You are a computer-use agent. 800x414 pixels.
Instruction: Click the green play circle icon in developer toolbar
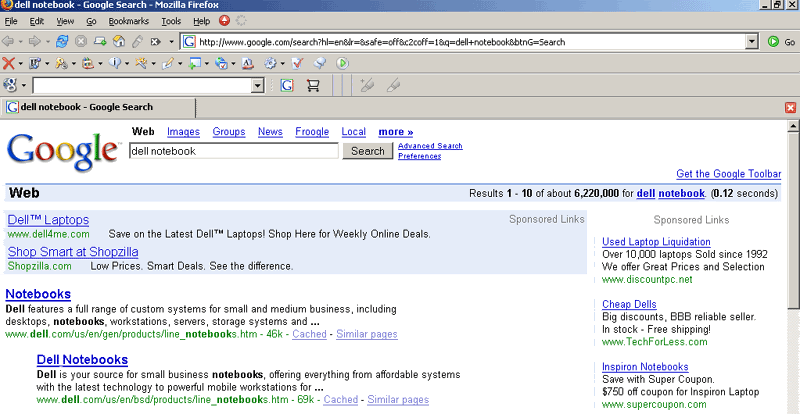point(342,63)
